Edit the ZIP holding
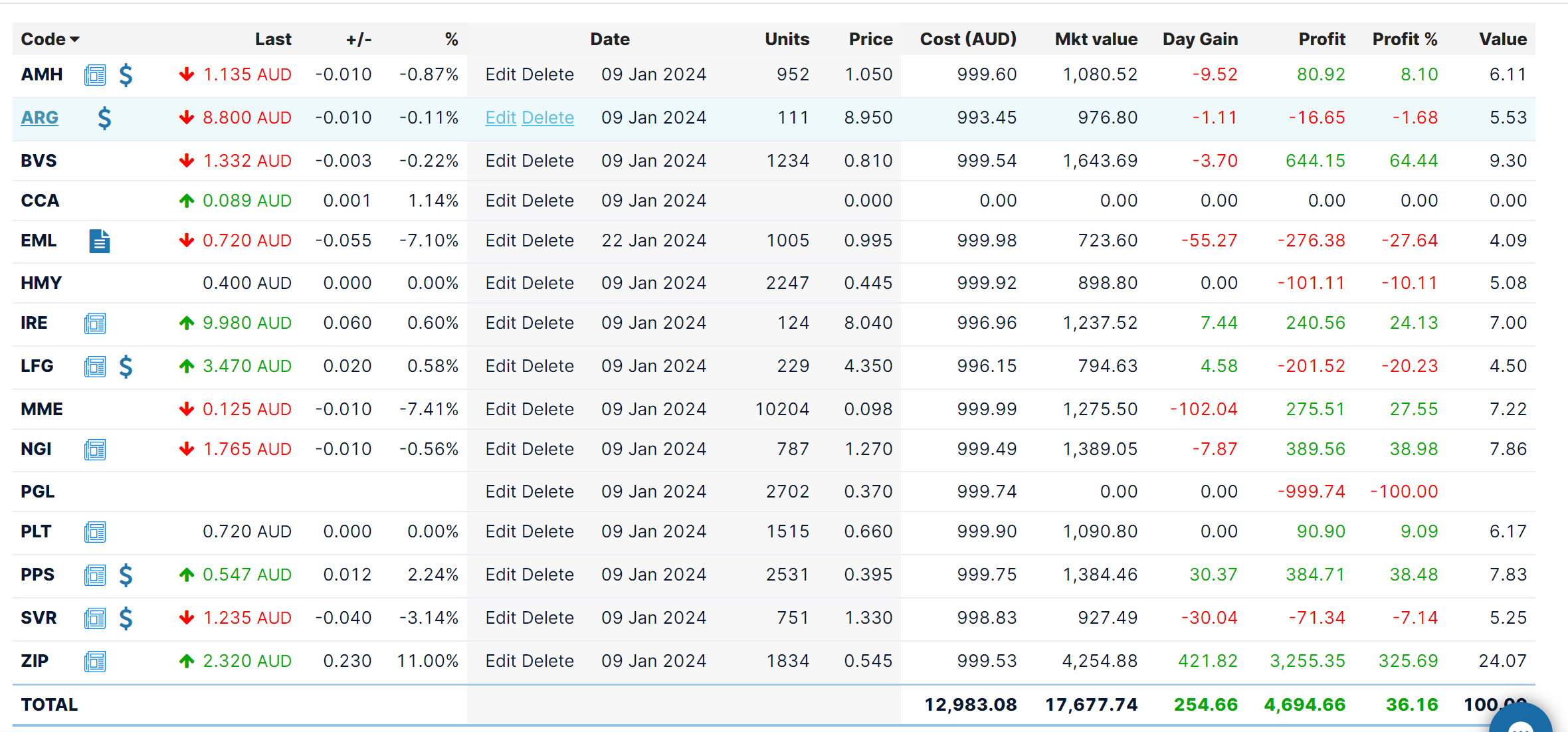Viewport: 1568px width, 732px height. (x=500, y=661)
